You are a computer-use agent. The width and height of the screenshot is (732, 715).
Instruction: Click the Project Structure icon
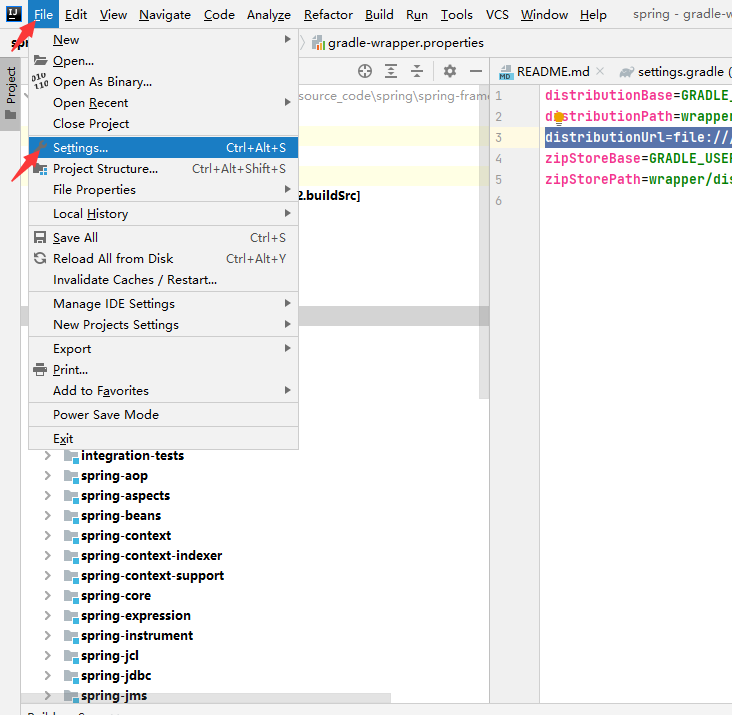[x=40, y=168]
